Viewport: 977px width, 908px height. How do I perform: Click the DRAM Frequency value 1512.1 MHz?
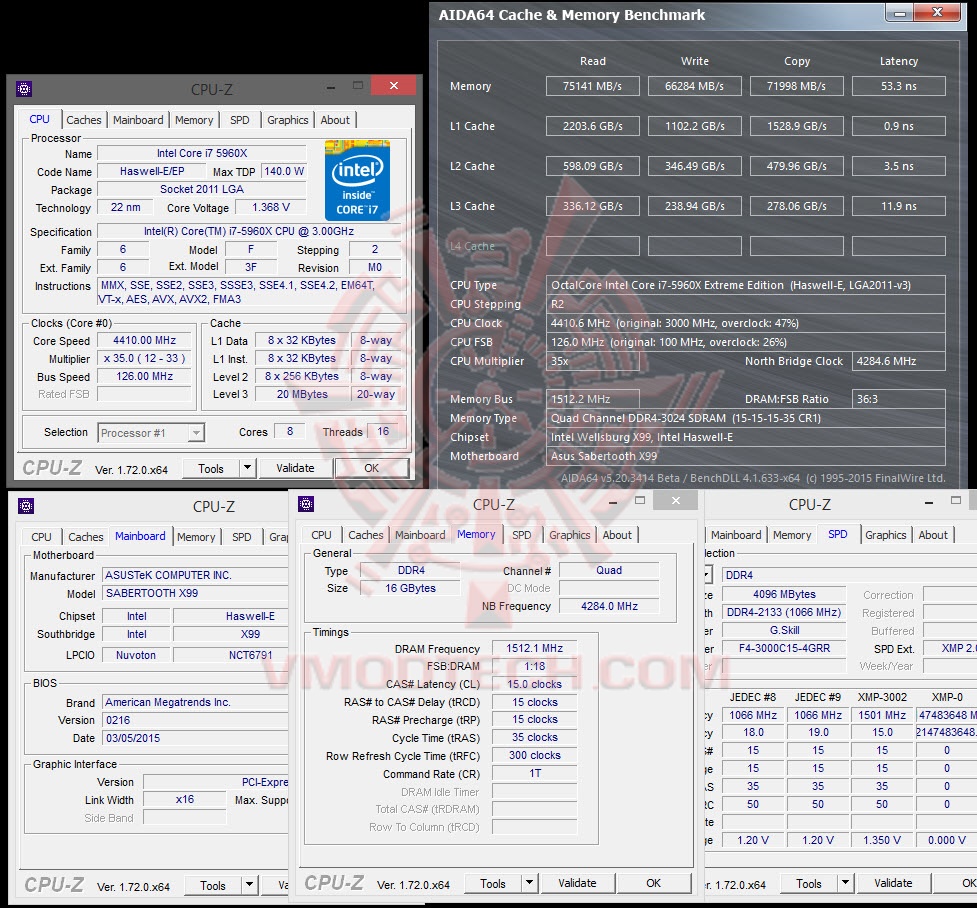[535, 648]
